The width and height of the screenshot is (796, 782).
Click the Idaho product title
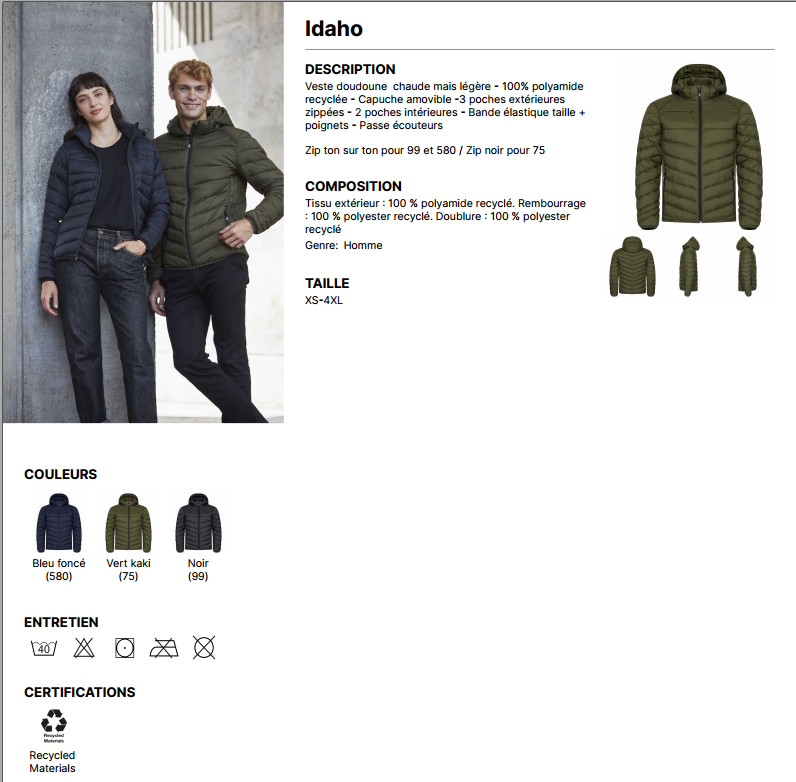point(334,28)
